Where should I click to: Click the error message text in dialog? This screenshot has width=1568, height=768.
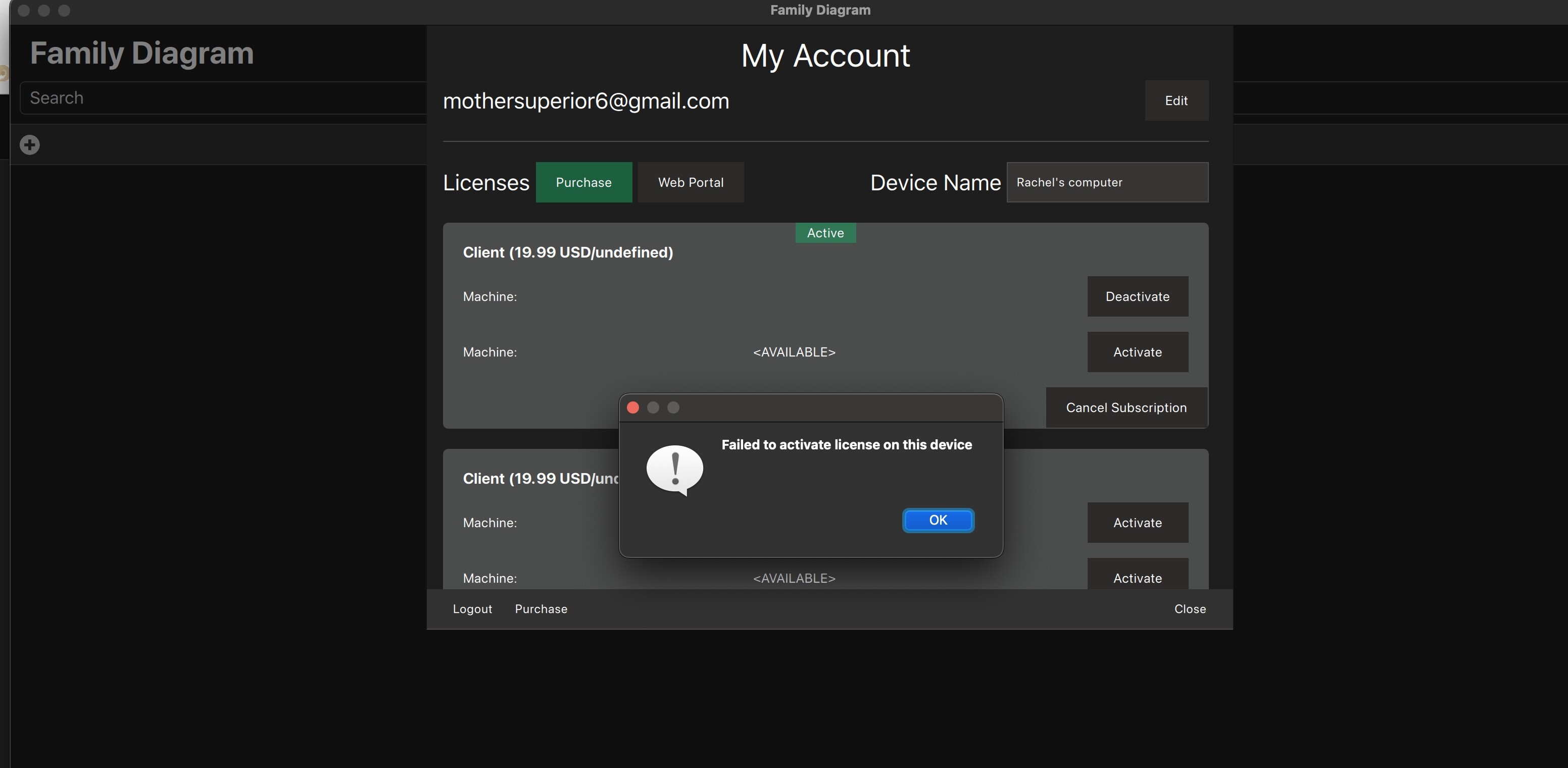coord(846,445)
